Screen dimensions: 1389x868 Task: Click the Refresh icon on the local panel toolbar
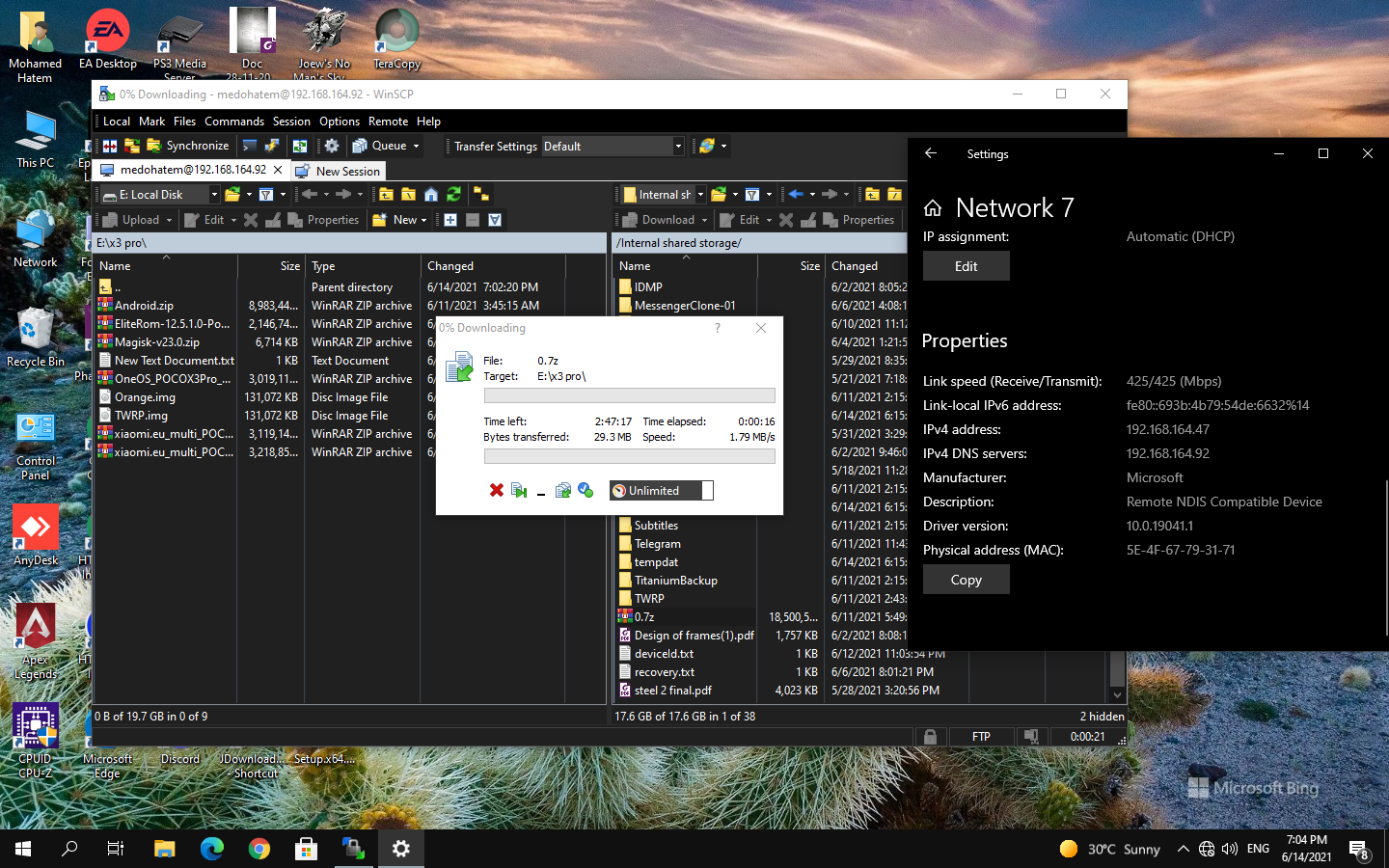(453, 194)
